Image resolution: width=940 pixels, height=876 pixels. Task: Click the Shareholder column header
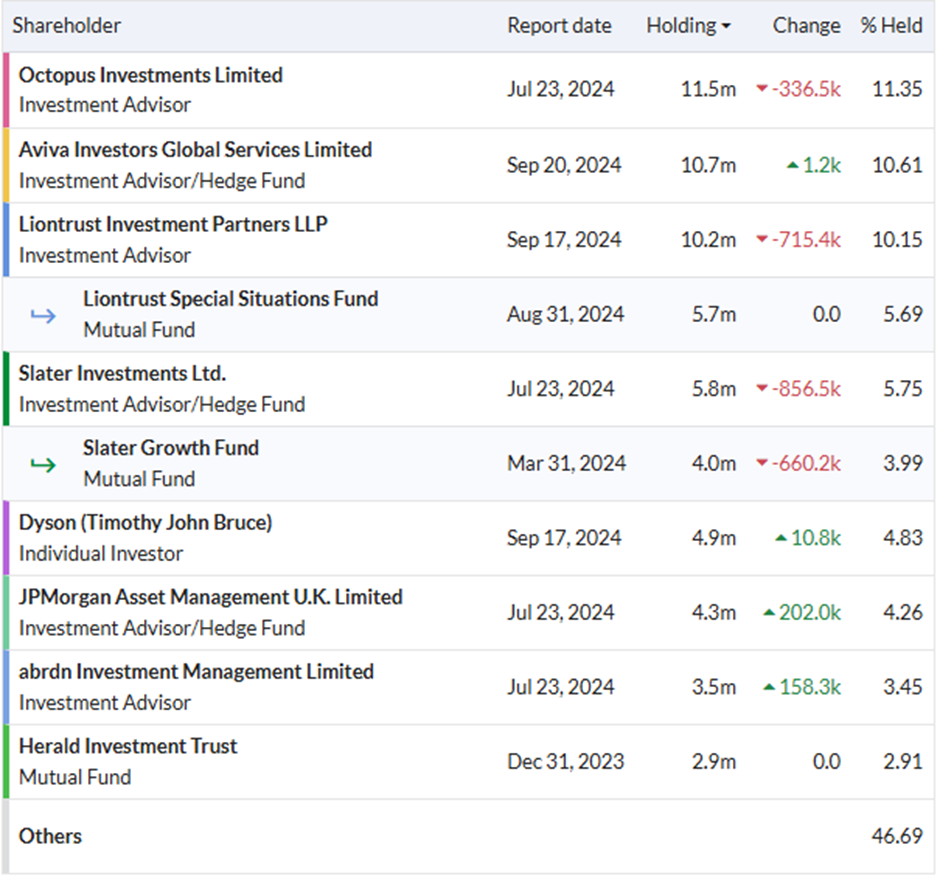(67, 26)
